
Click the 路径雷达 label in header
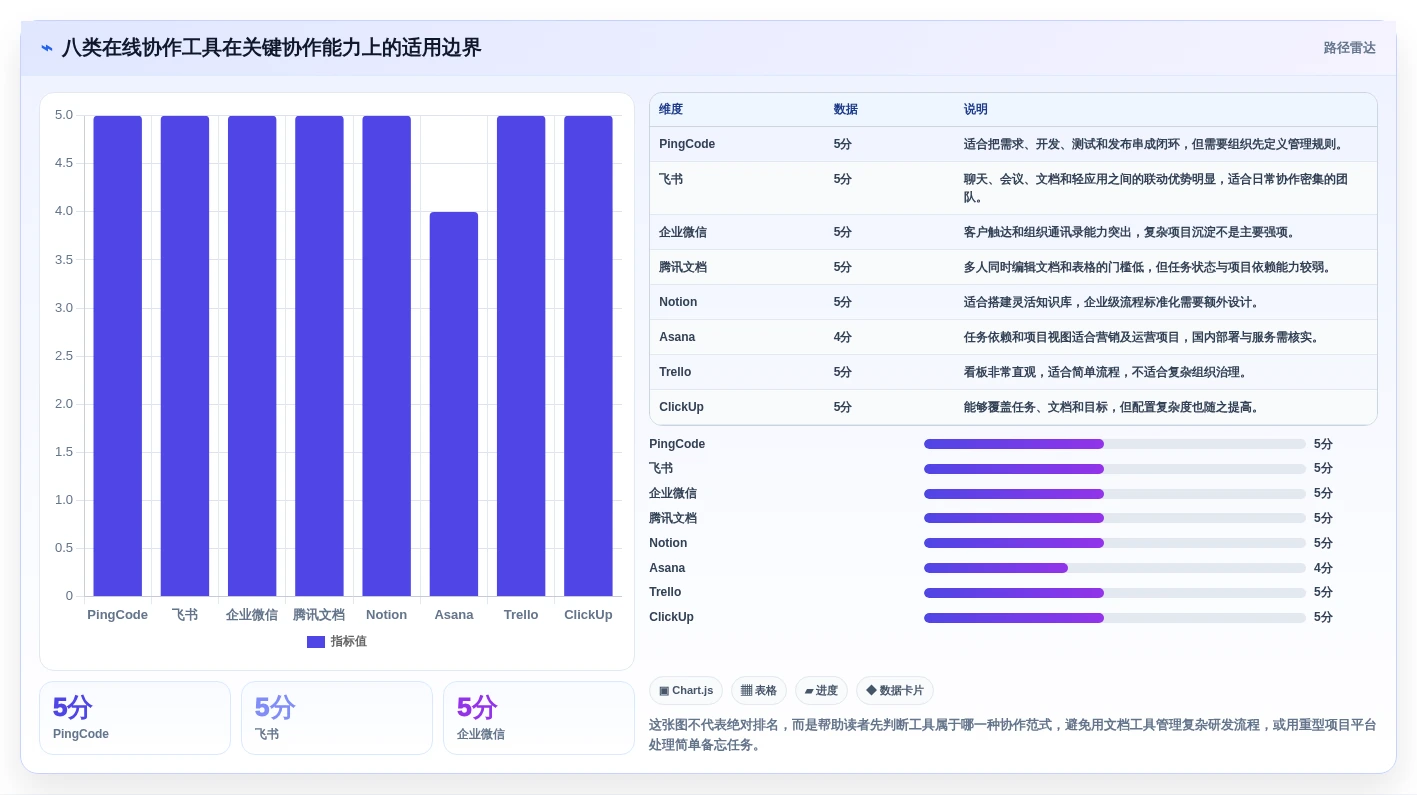1349,48
